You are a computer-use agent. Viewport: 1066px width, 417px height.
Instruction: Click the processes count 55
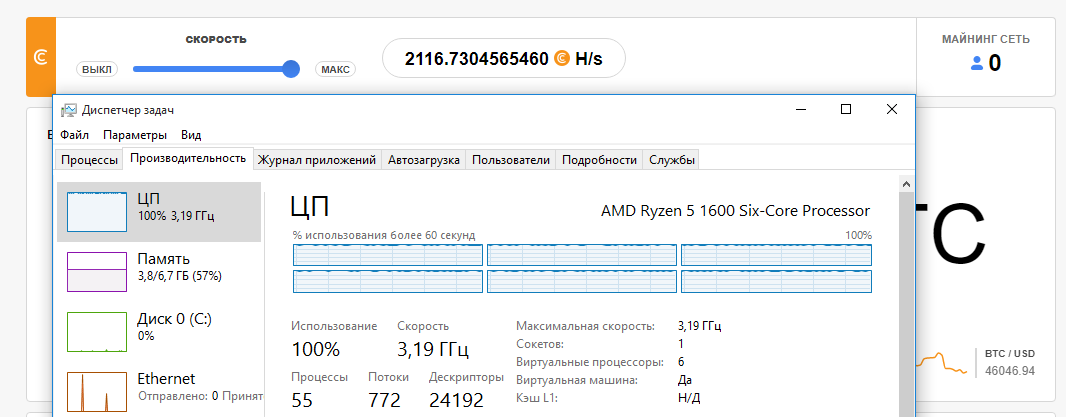302,401
